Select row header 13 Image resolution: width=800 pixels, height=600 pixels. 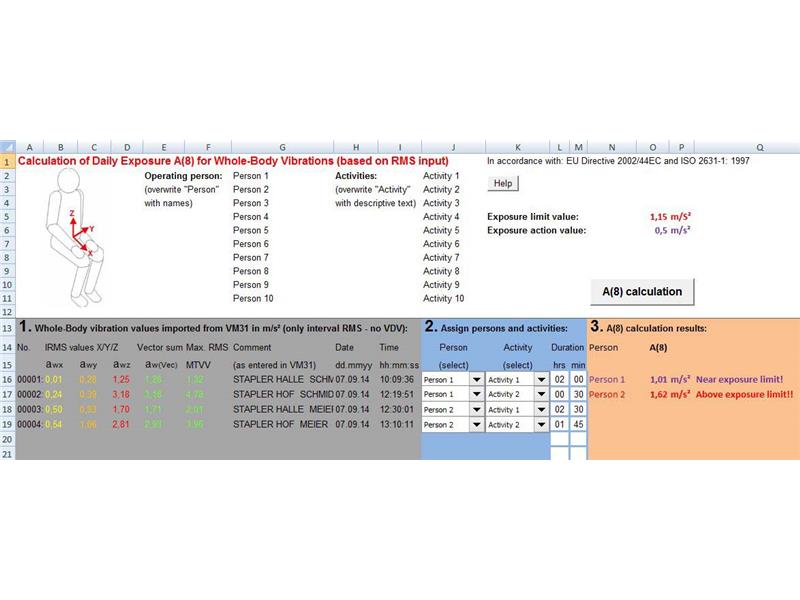(7, 328)
